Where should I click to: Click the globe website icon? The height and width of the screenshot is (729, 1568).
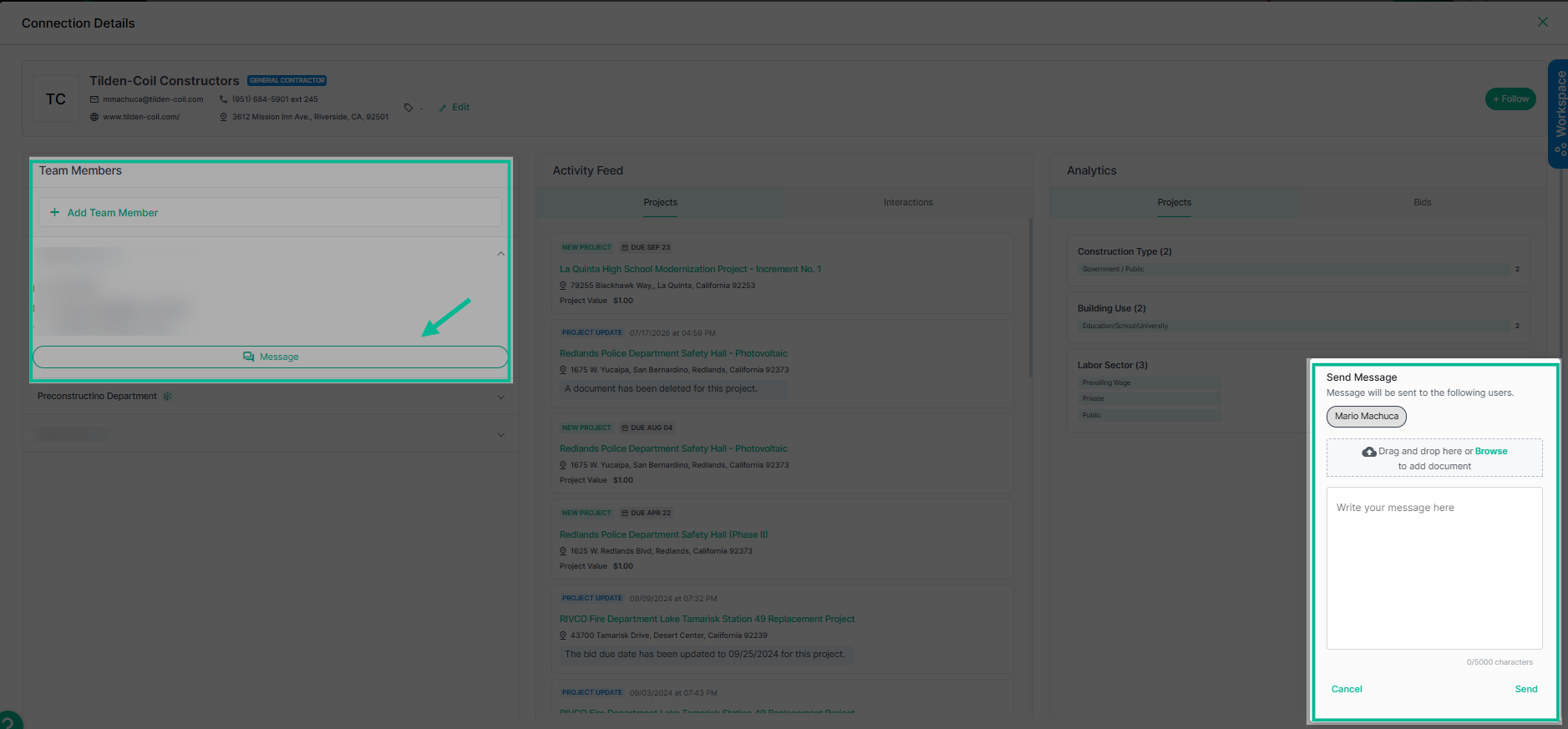[94, 117]
